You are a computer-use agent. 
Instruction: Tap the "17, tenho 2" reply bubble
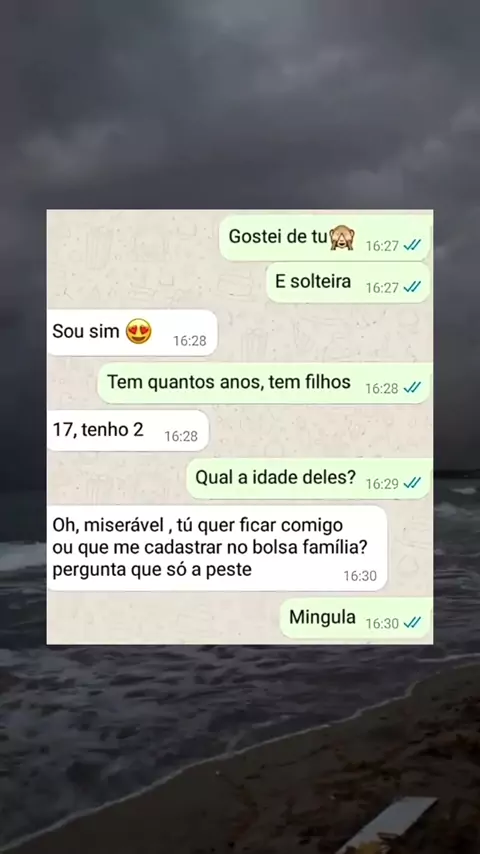point(128,431)
